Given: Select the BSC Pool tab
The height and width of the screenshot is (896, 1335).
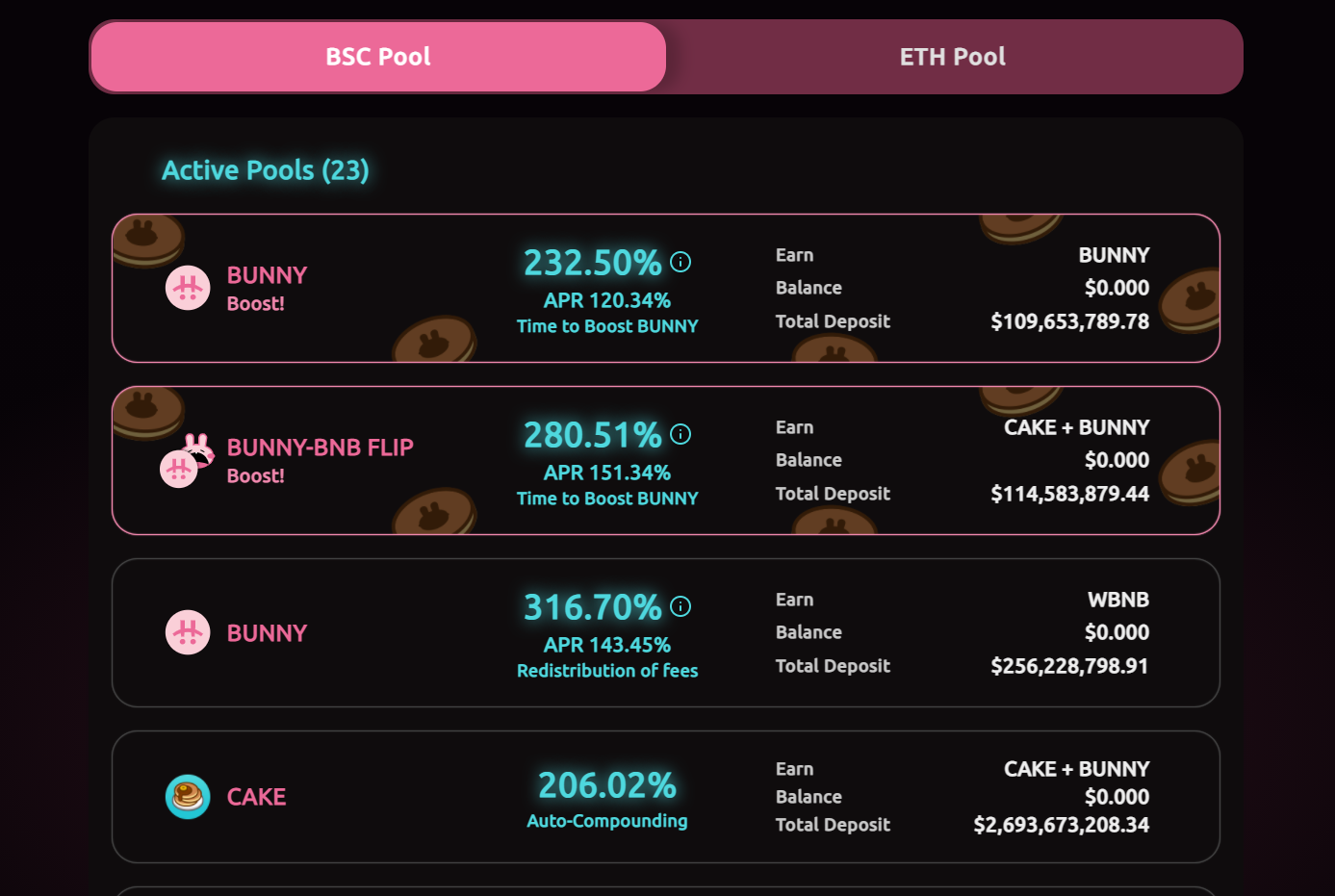Looking at the screenshot, I should (x=378, y=57).
